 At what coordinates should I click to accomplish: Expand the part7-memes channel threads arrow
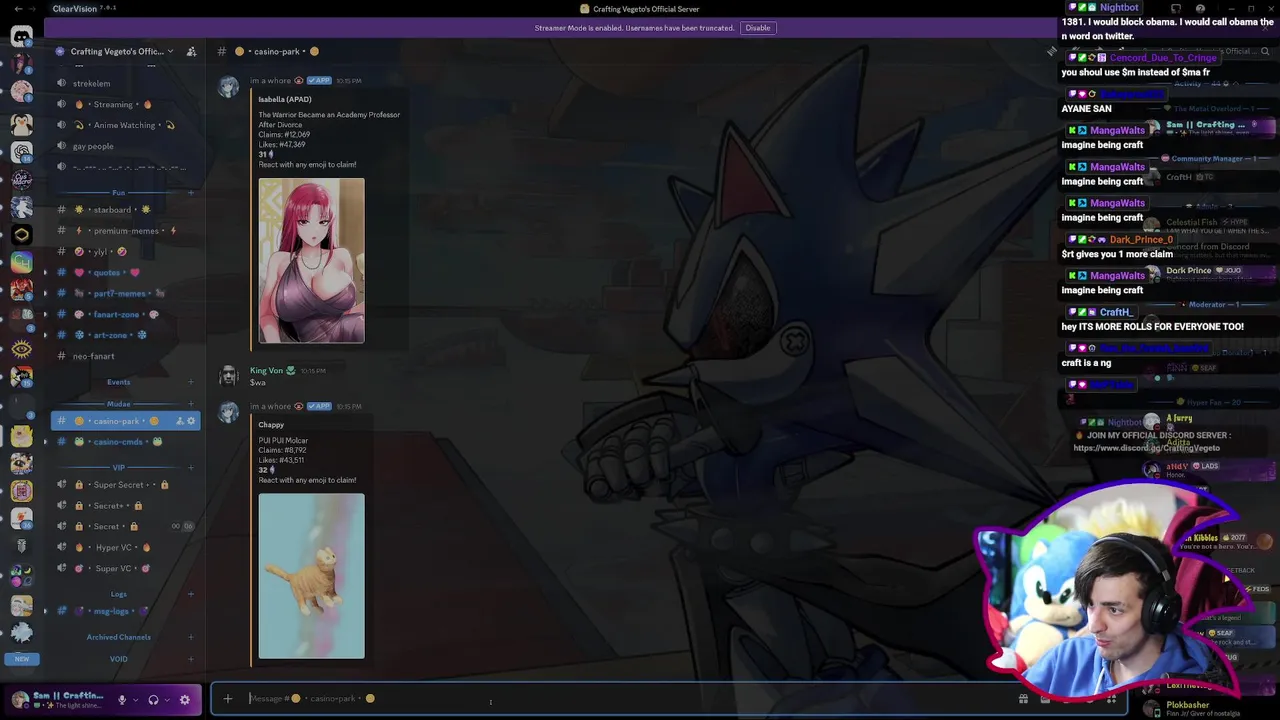tap(45, 293)
